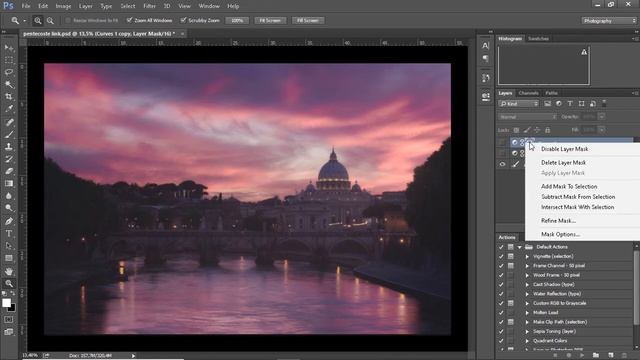Click the adjustment layer filter icon
Viewport: 640px width, 360px height.
tap(559, 104)
